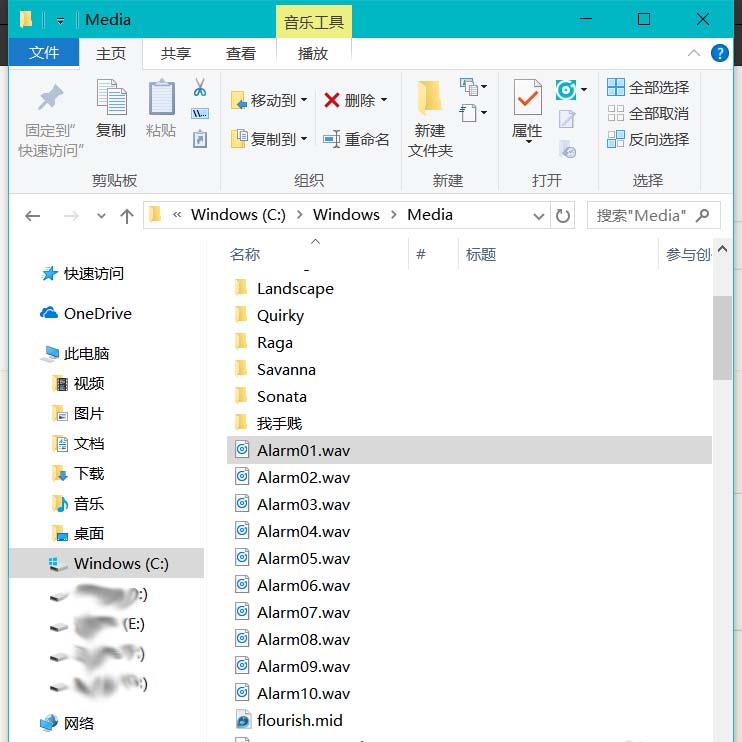
Task: Click Invert selection button
Action: [647, 139]
